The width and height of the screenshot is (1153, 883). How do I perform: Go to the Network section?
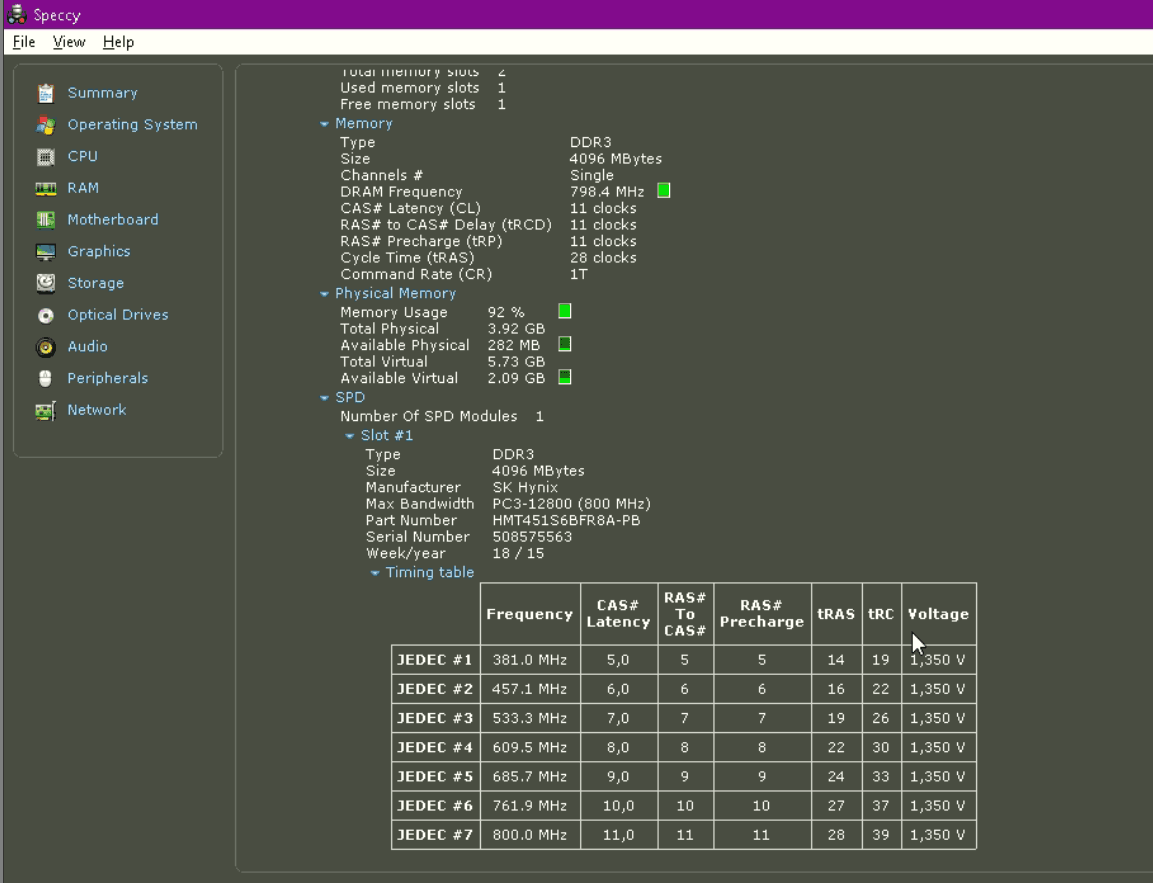coord(96,410)
